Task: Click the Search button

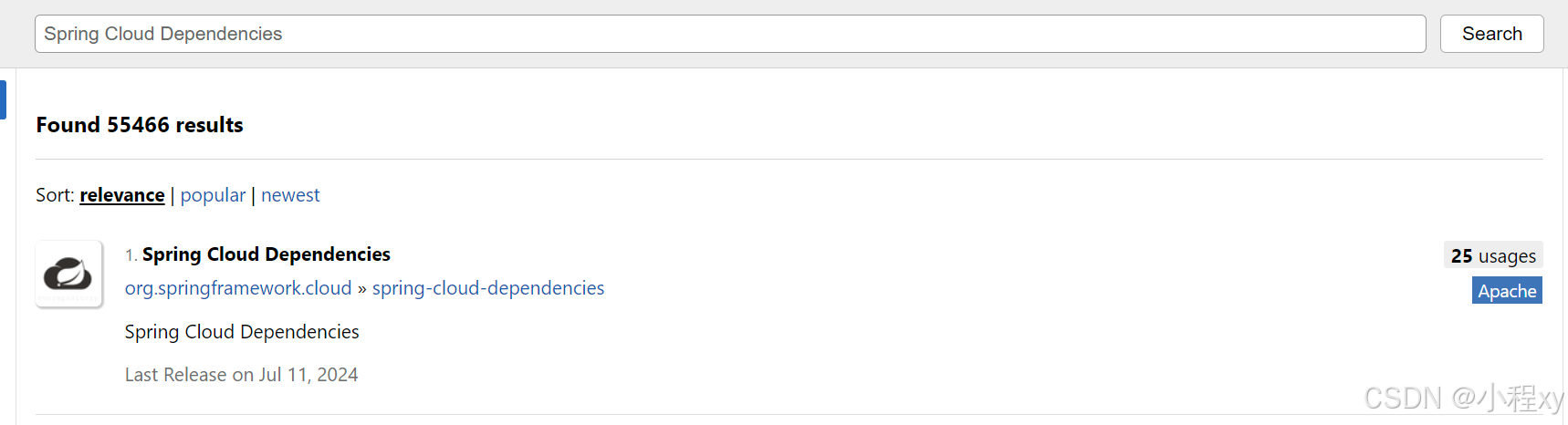Action: [x=1492, y=34]
